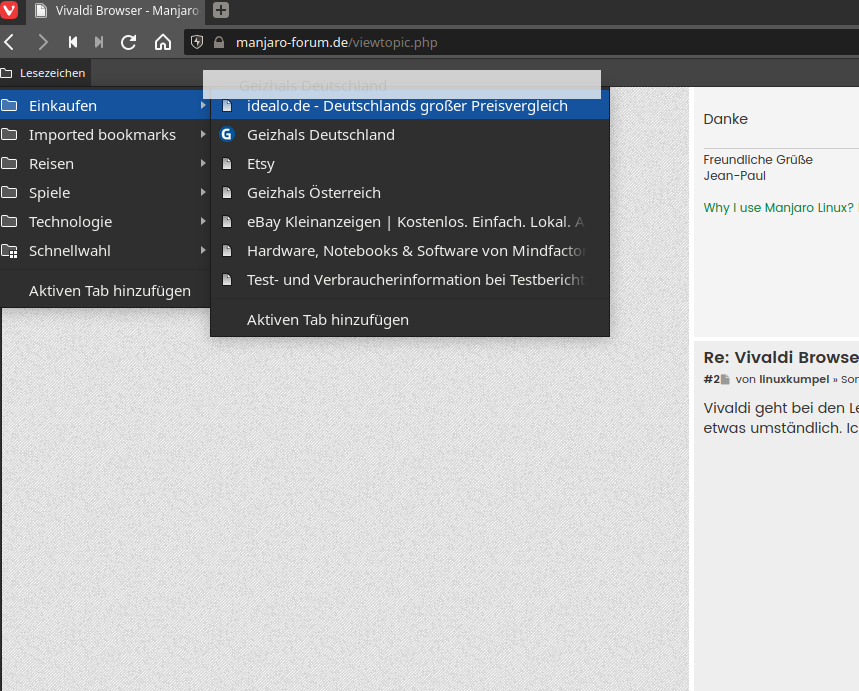Click the Geizhals Deutschland favicon

tap(227, 134)
